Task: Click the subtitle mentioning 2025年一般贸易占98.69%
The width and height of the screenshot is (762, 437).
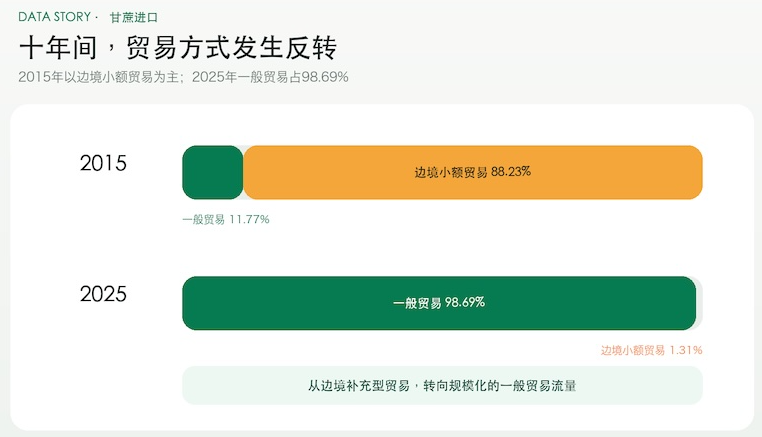Action: click(270, 77)
